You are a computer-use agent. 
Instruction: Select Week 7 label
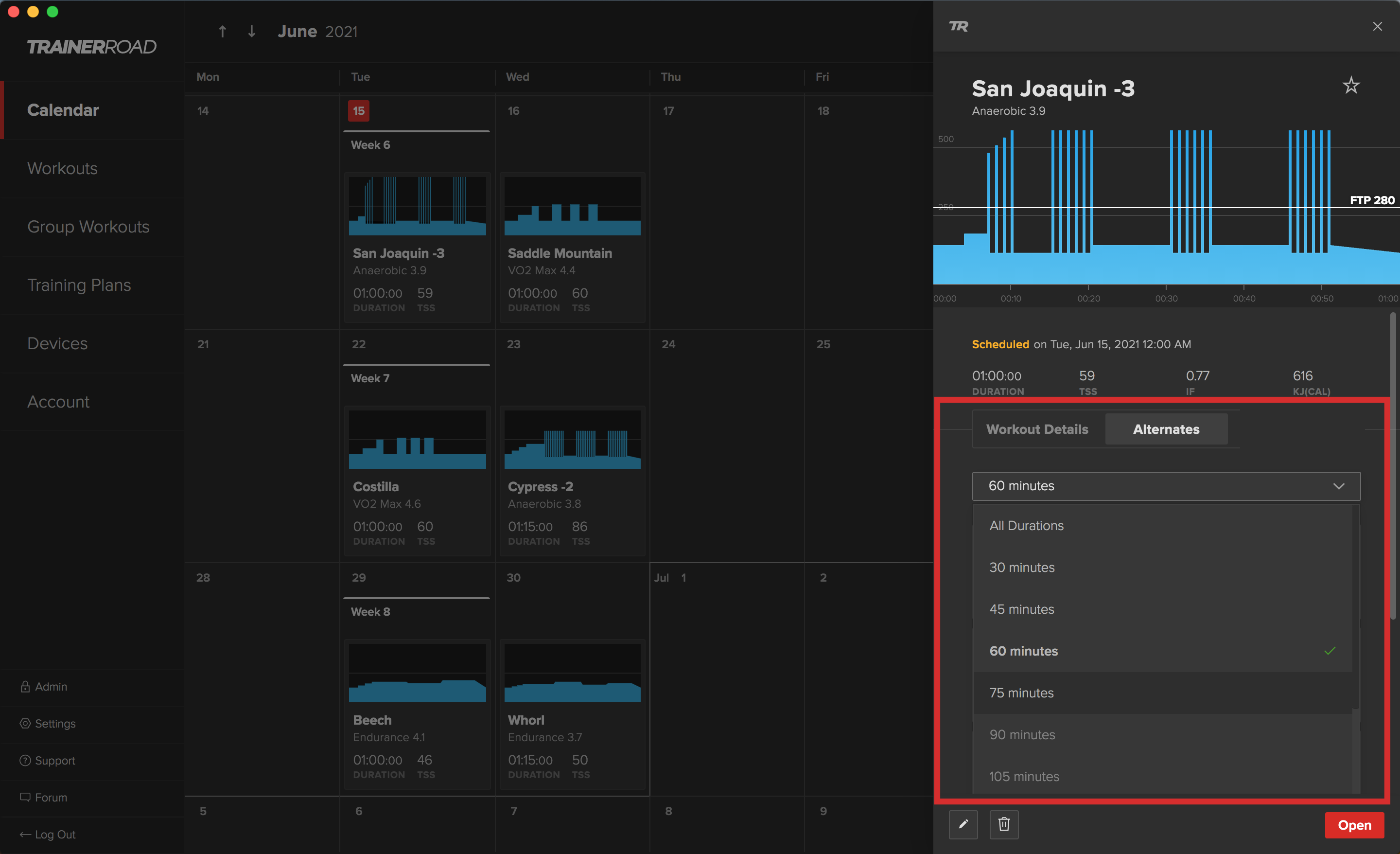[370, 378]
